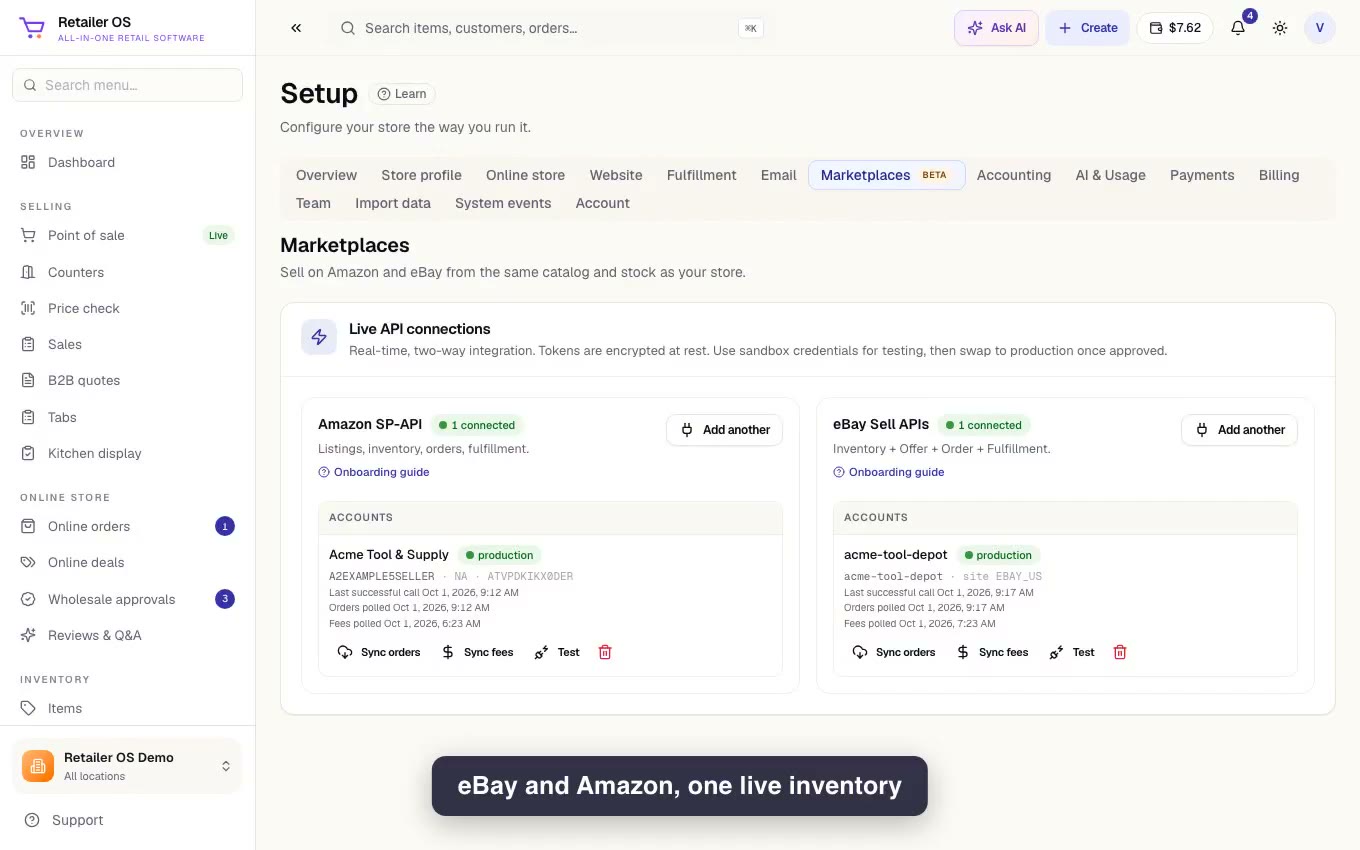The height and width of the screenshot is (850, 1360).
Task: Go to the AI & Usage tab
Action: point(1110,175)
